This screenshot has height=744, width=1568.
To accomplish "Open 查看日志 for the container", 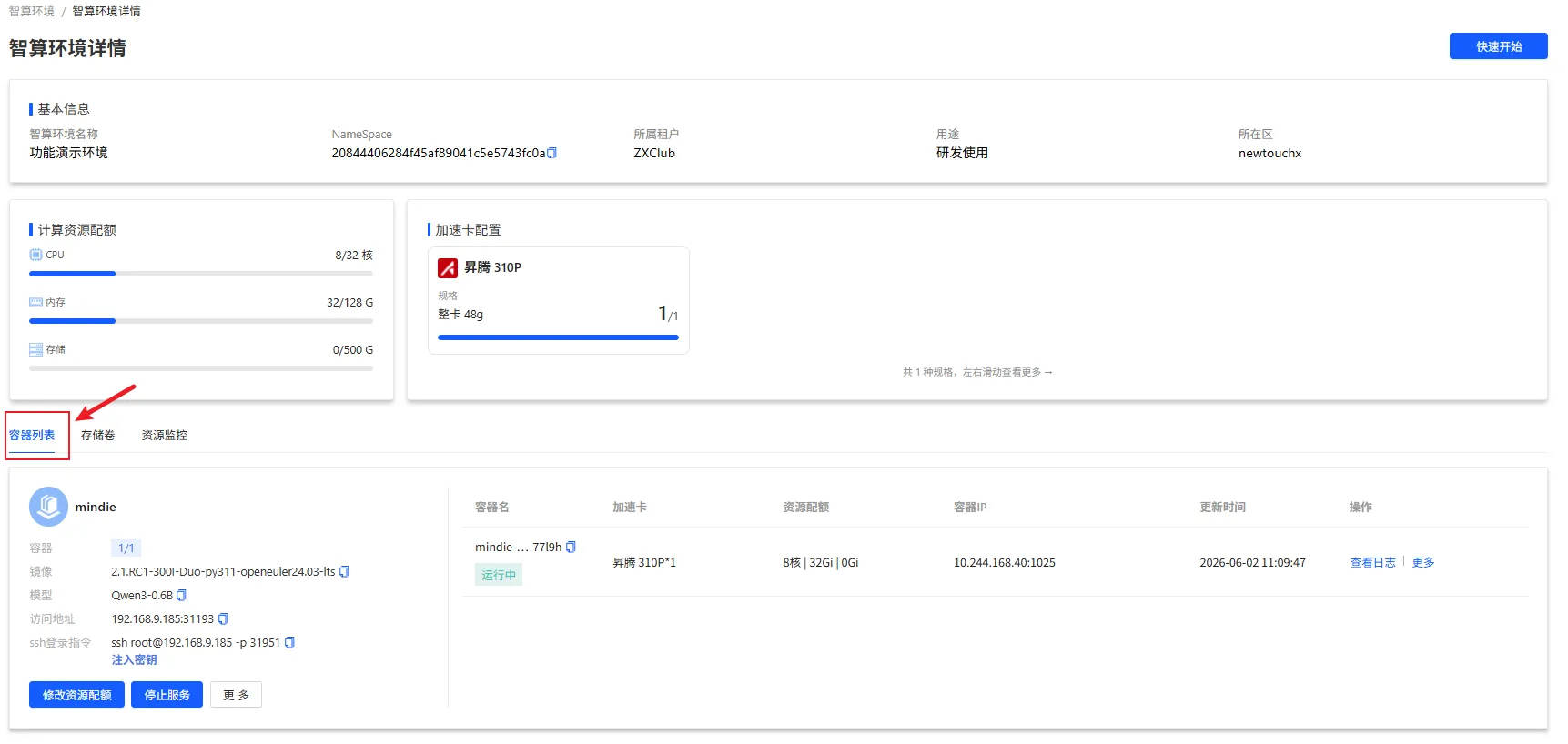I will [1372, 563].
